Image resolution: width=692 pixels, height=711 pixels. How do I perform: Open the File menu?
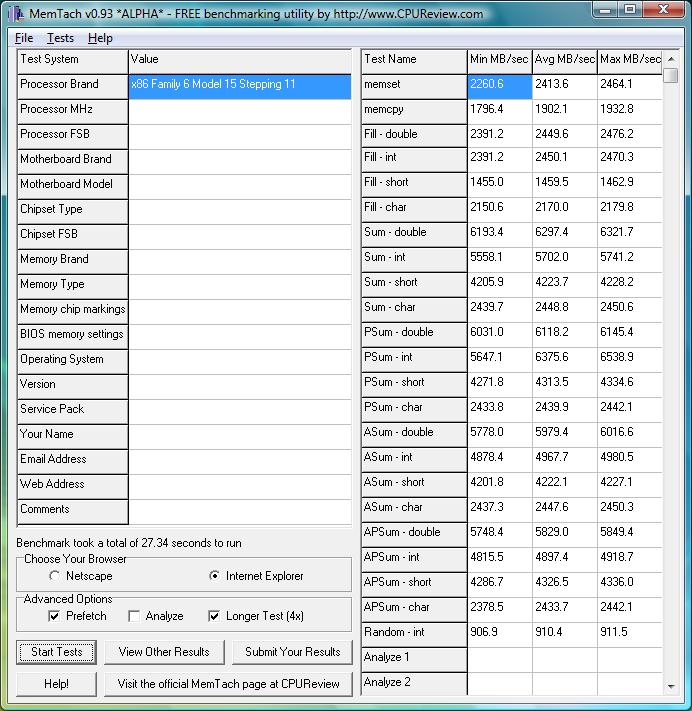(x=24, y=38)
